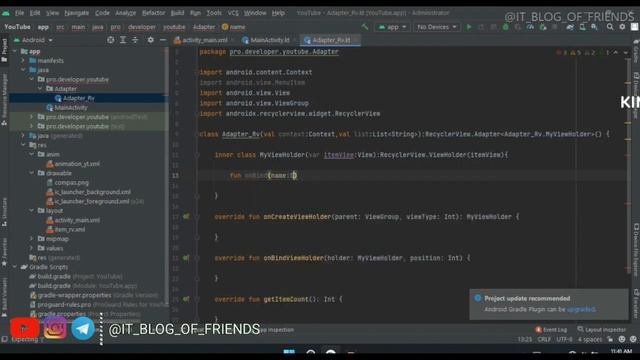Run the app with green play button

click(469, 27)
